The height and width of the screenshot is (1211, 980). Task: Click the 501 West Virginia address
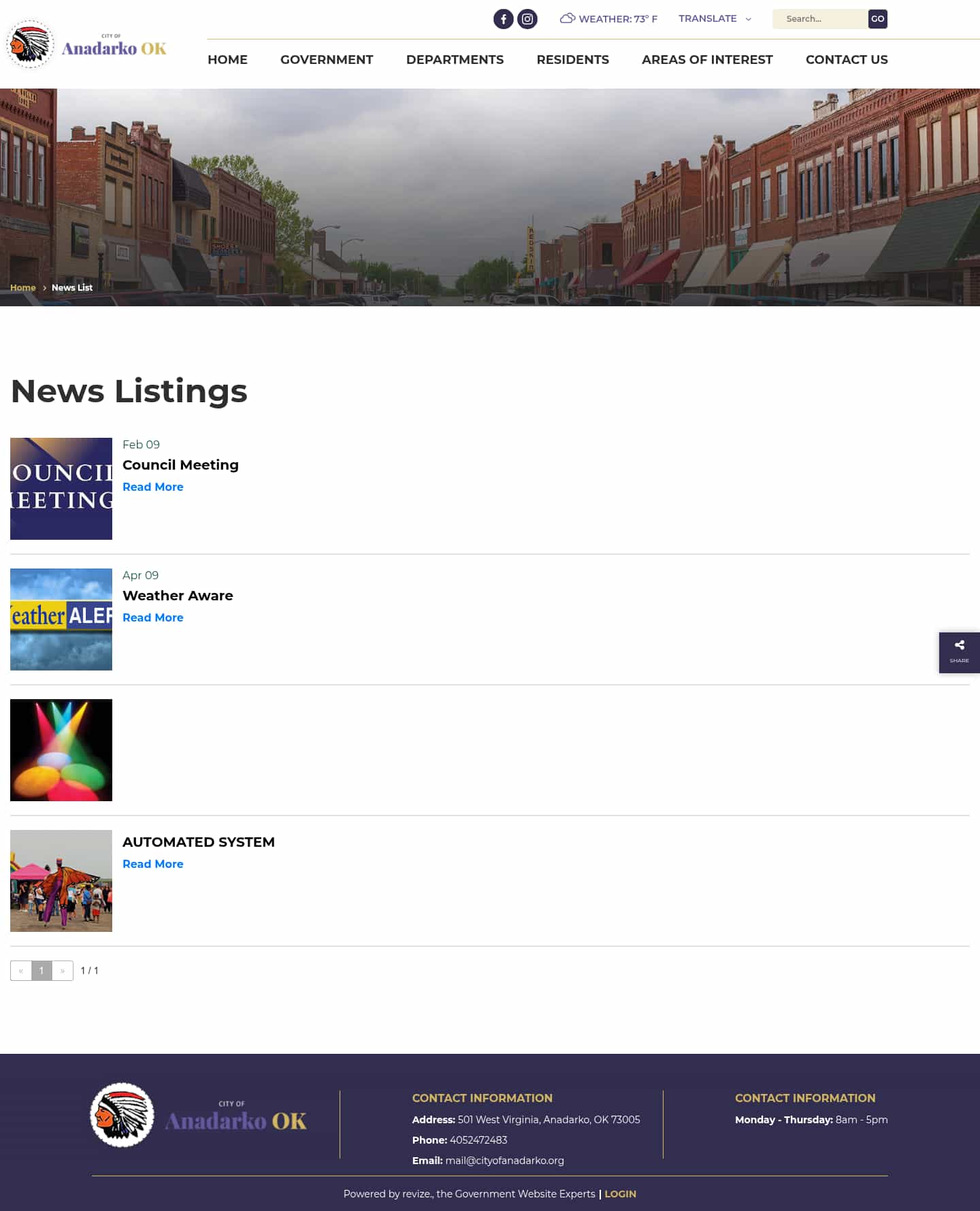point(549,1120)
